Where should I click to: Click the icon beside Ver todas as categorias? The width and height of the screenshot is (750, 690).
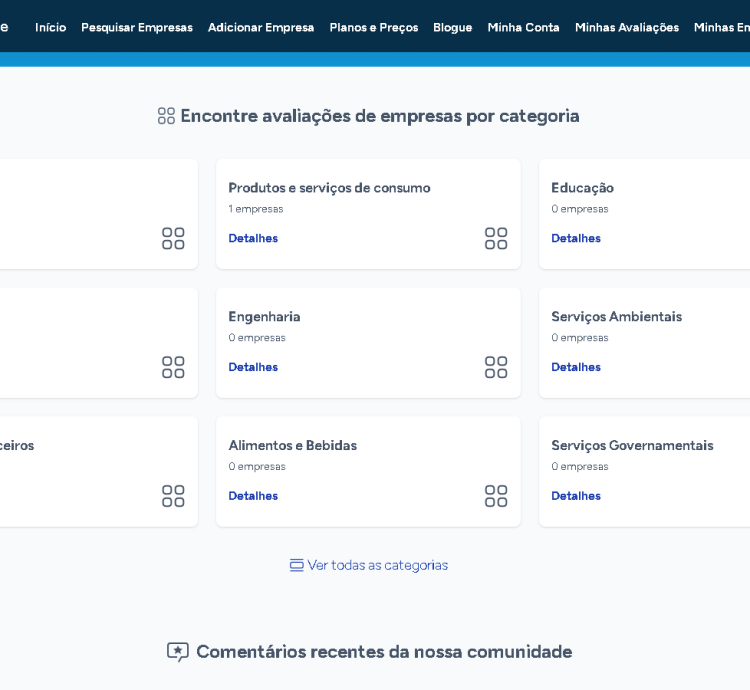point(296,565)
